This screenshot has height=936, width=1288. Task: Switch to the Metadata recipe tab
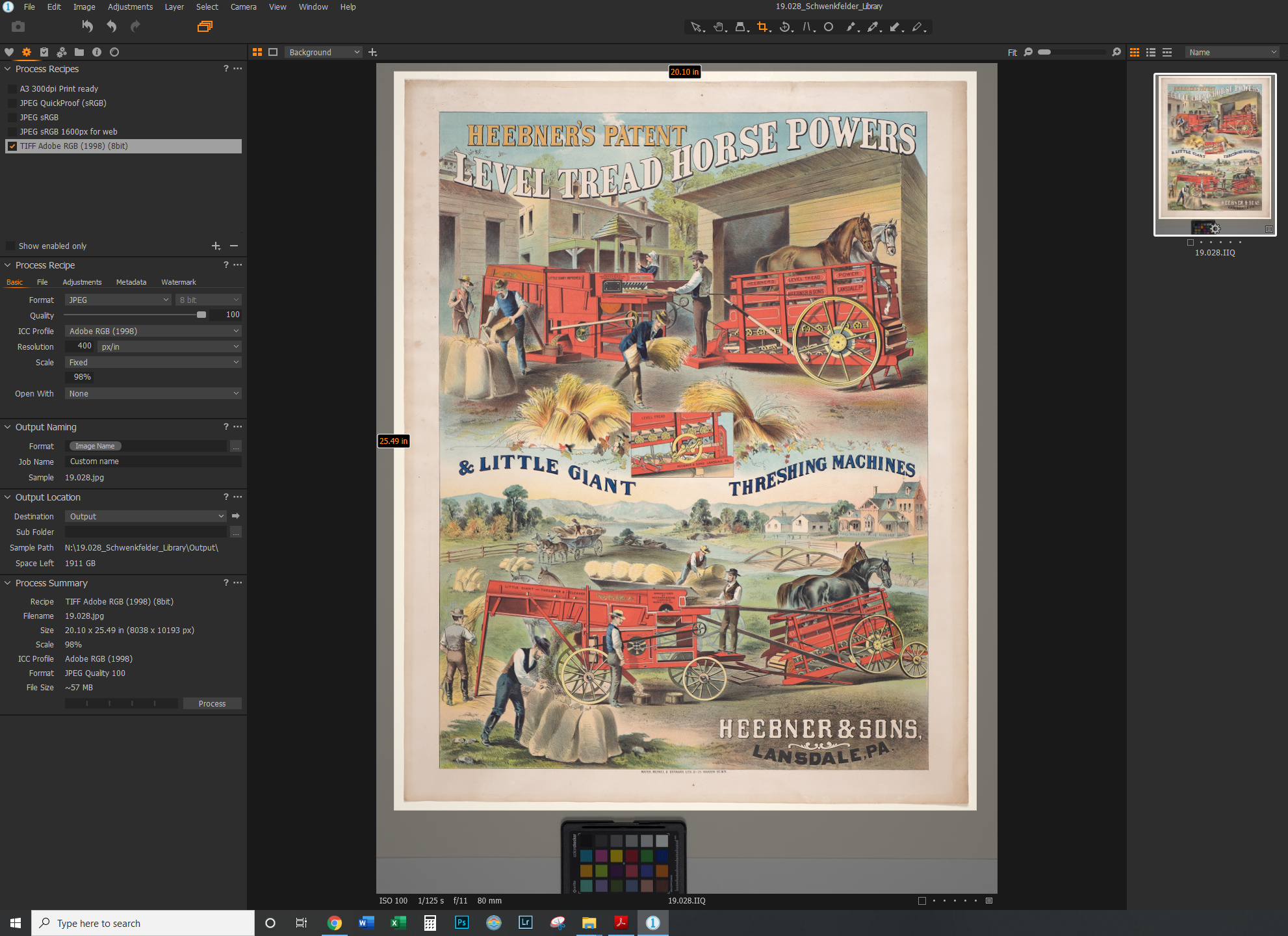pyautogui.click(x=131, y=282)
